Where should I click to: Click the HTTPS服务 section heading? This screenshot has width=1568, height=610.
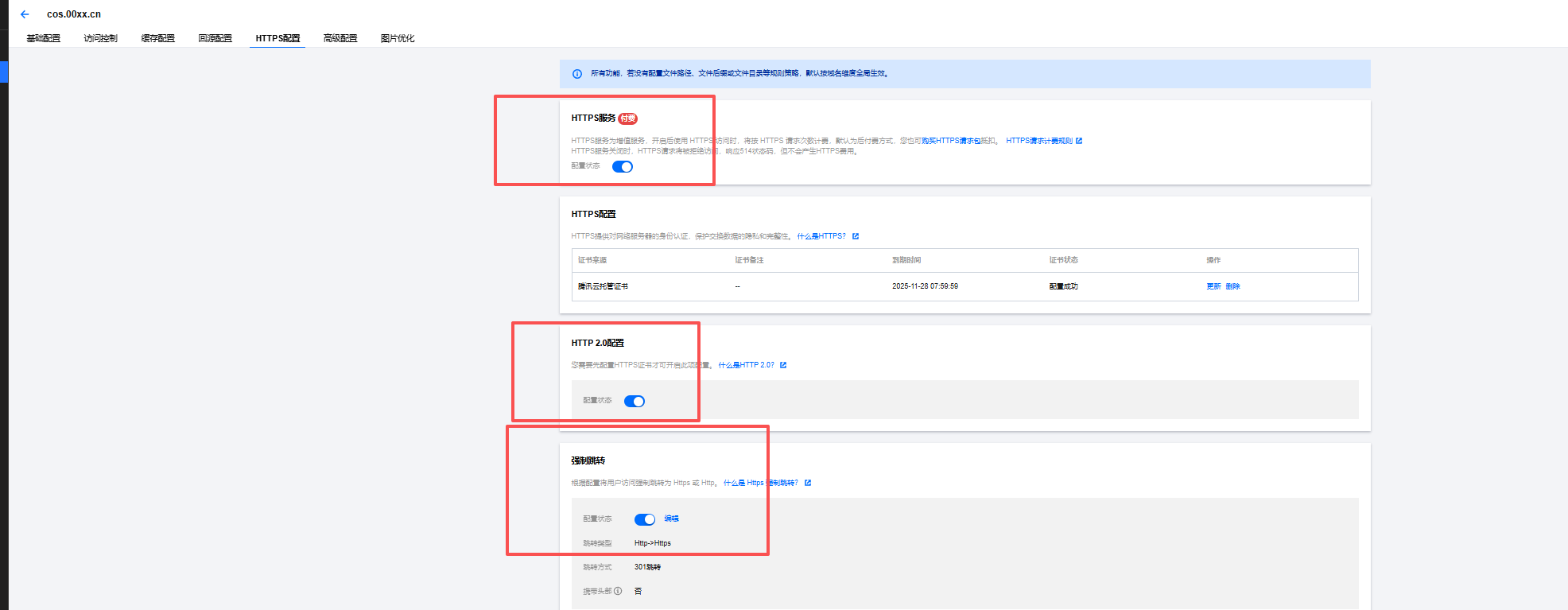click(x=593, y=118)
